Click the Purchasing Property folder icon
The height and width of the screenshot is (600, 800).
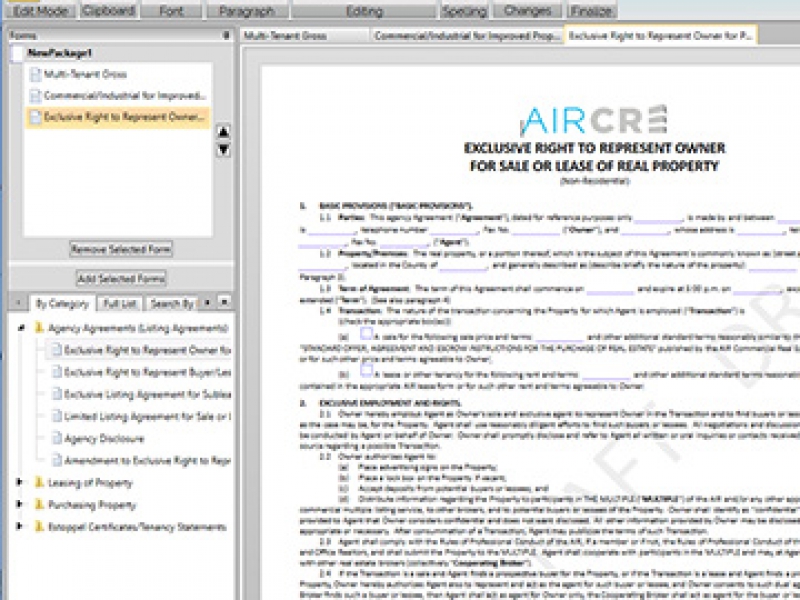(x=38, y=504)
